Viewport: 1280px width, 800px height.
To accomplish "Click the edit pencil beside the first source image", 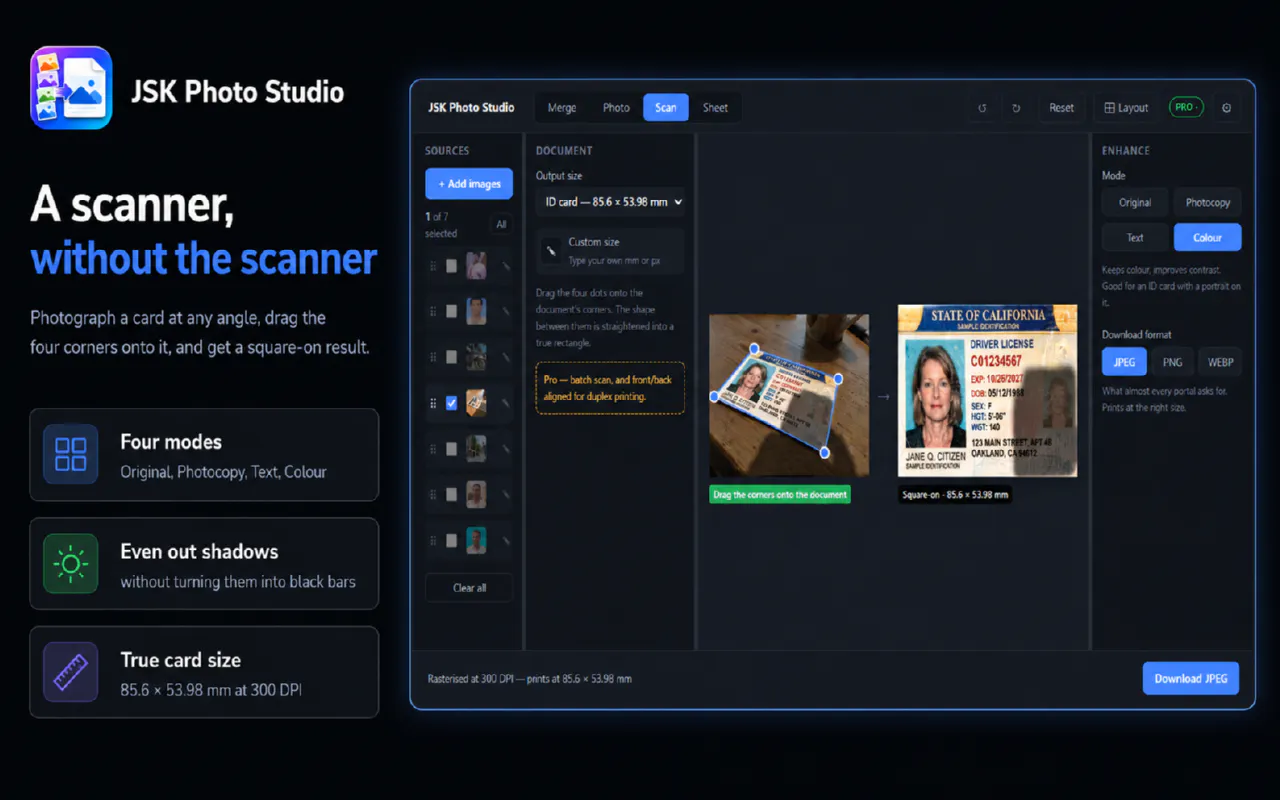I will (505, 266).
